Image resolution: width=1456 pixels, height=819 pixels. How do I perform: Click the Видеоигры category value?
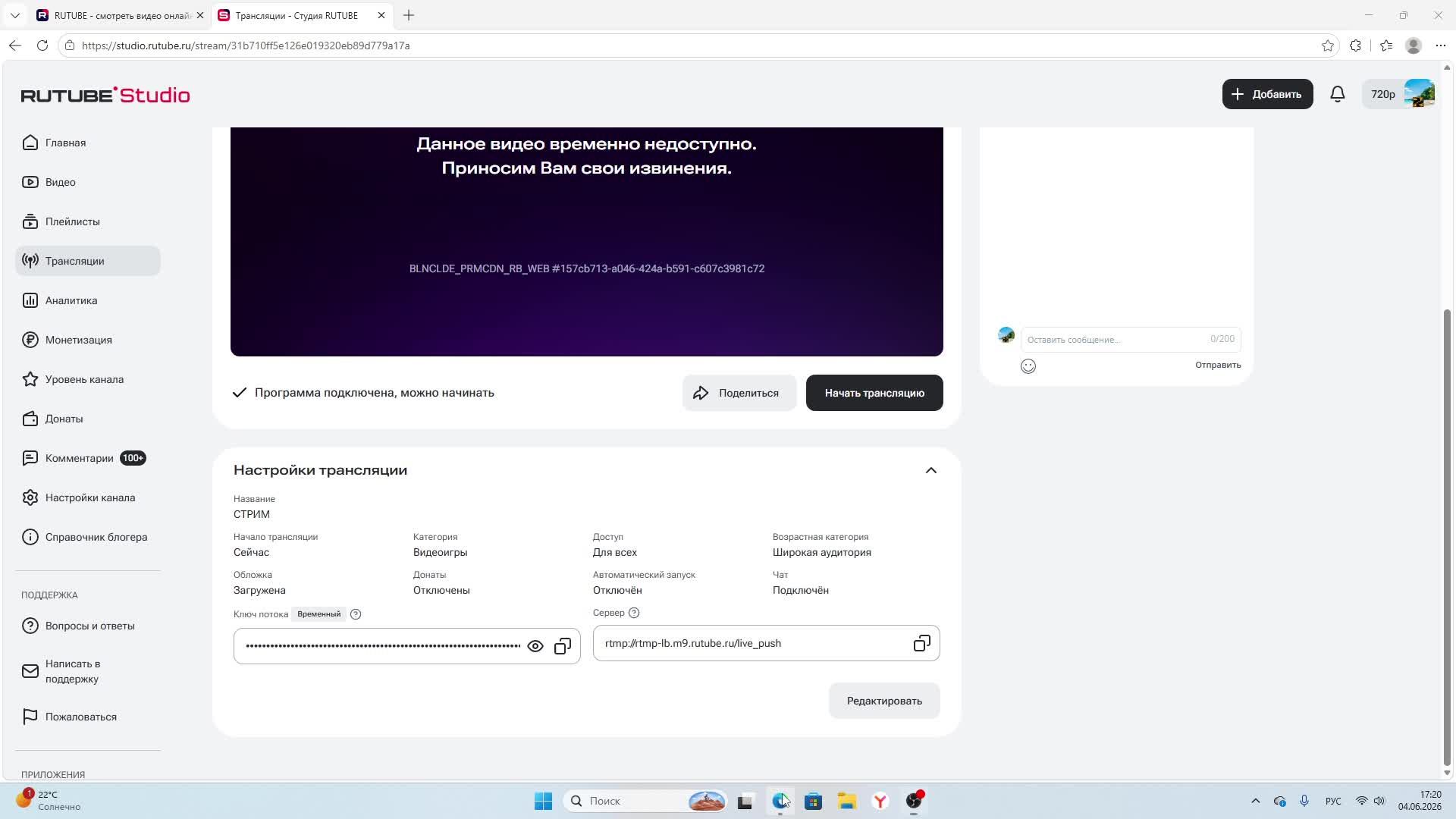tap(440, 552)
